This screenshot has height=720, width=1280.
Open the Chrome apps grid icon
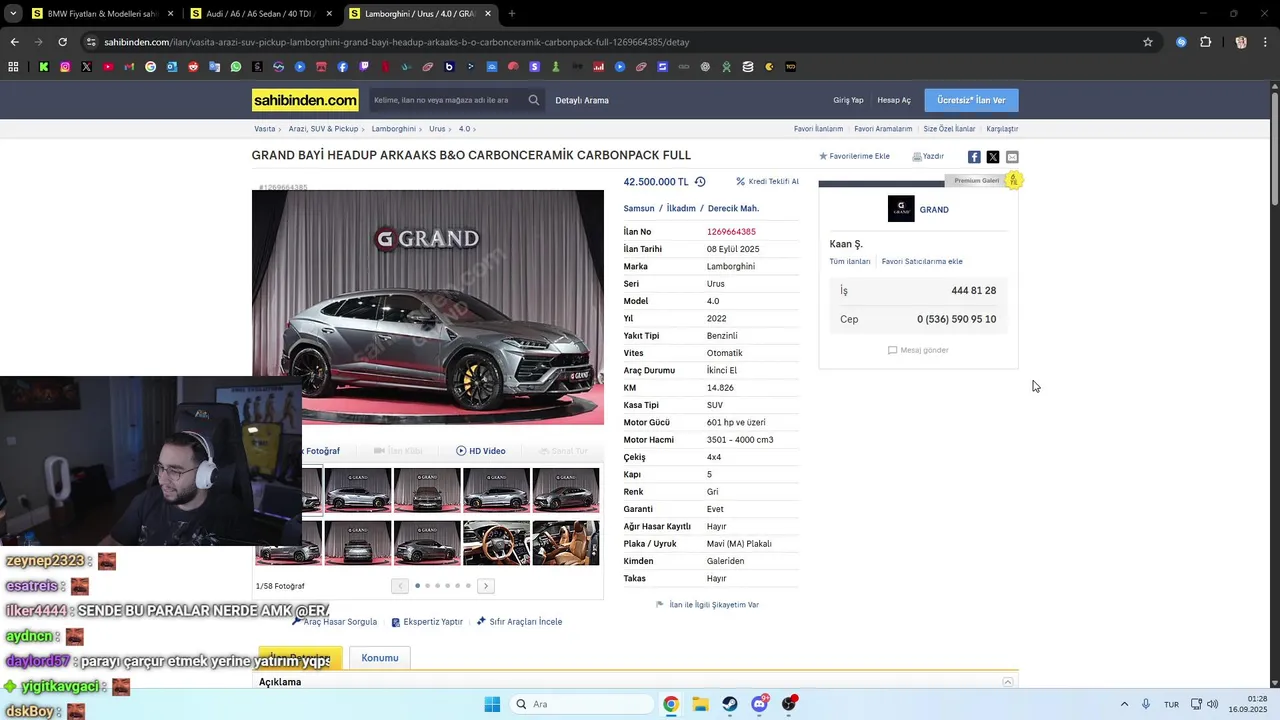[13, 67]
